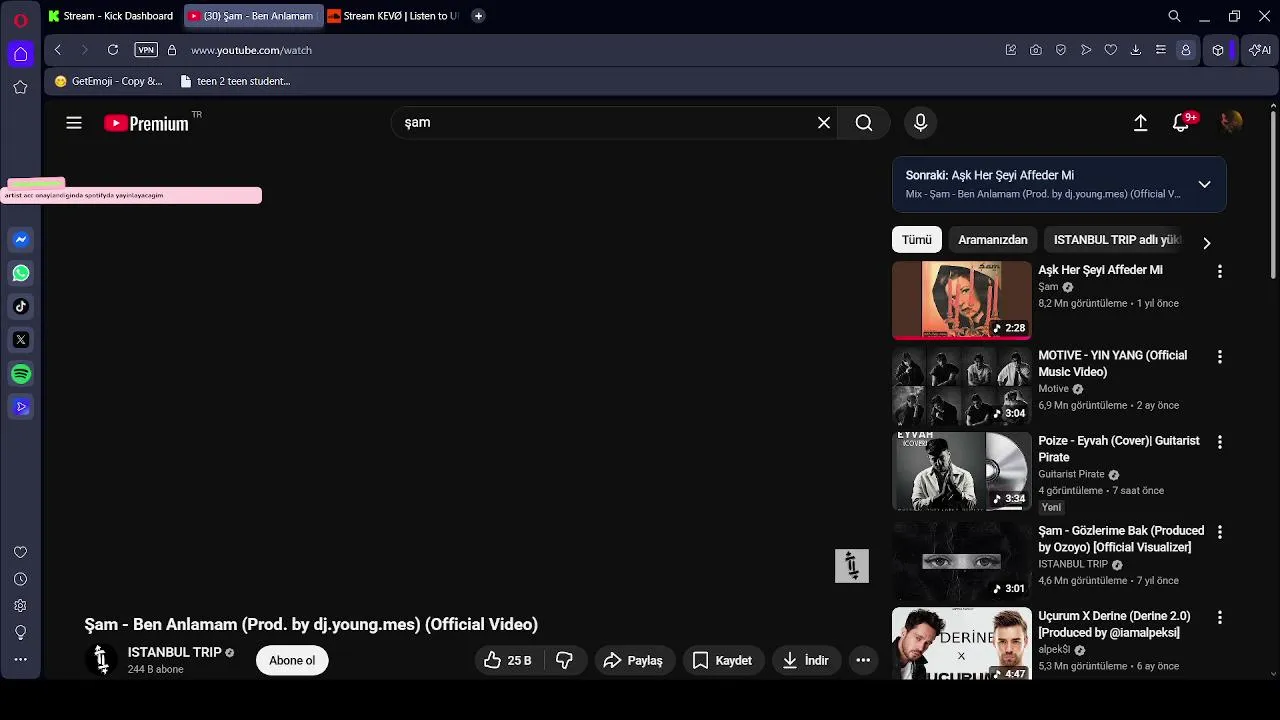
Task: Dislike the video
Action: 564,660
